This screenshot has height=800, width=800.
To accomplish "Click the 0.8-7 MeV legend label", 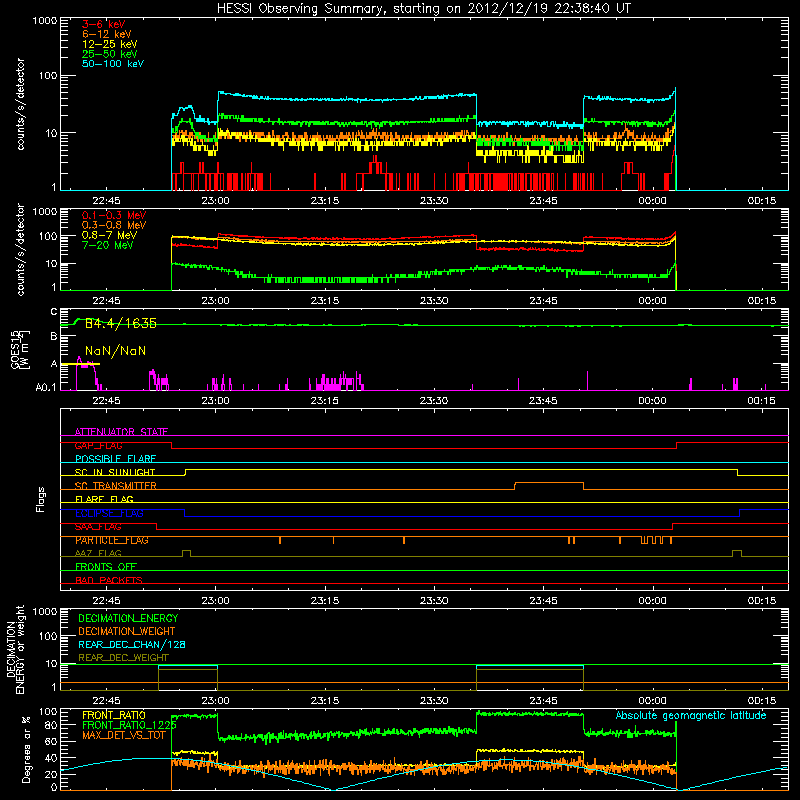I will tap(109, 235).
